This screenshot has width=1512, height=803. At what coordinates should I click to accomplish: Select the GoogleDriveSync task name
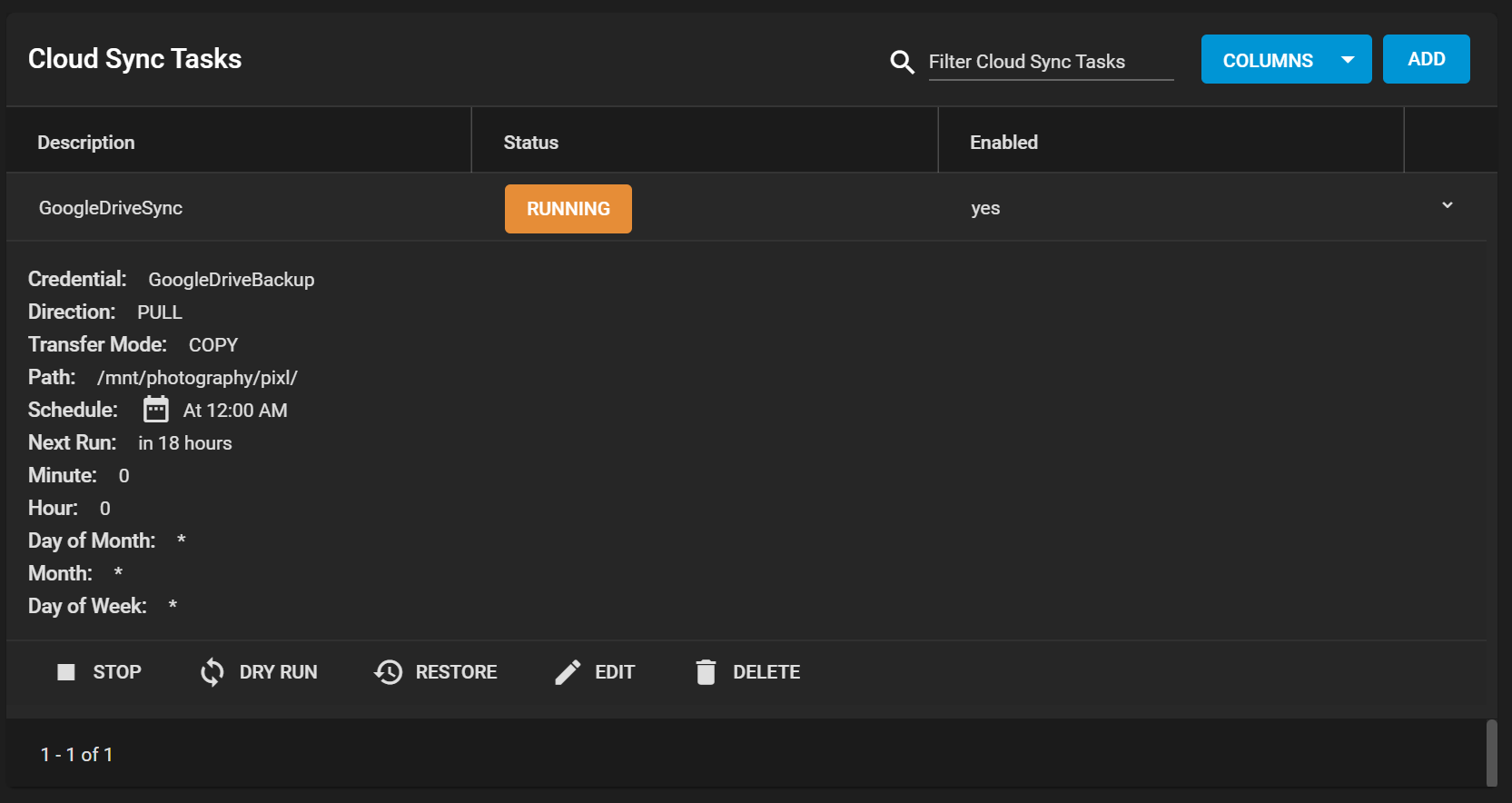111,208
